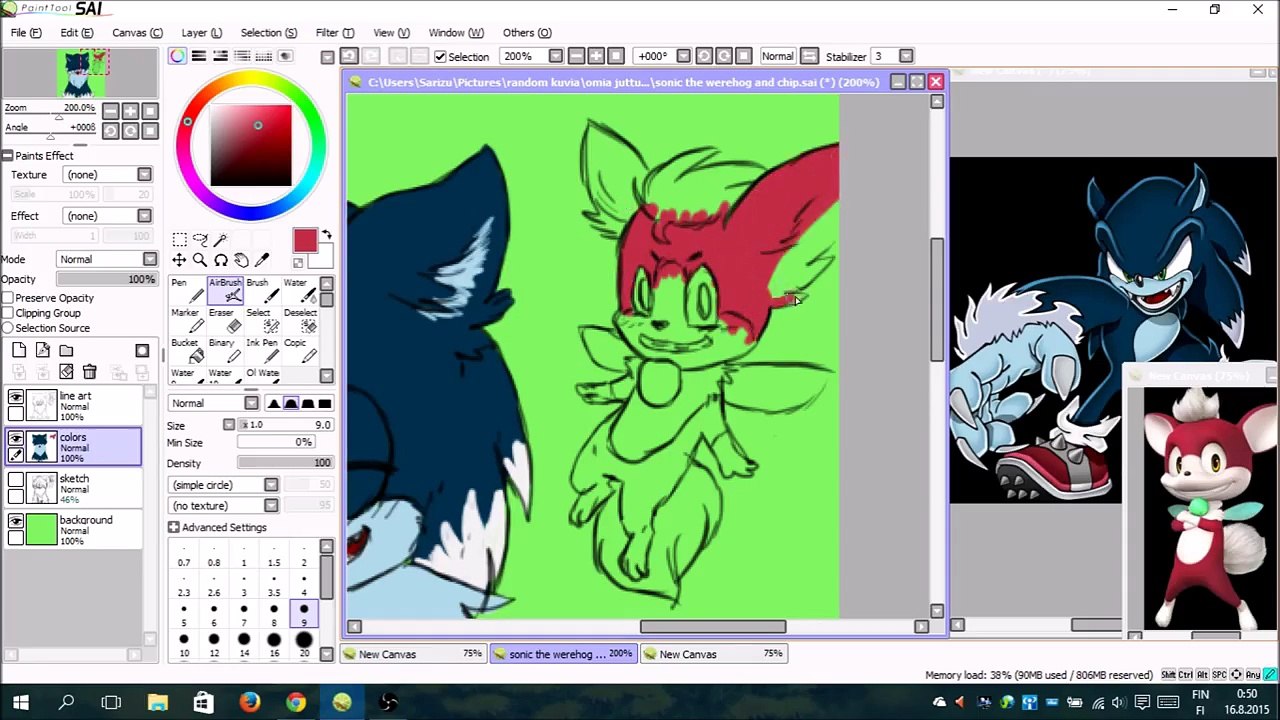Expand the Advanced Settings section
Image resolution: width=1280 pixels, height=720 pixels.
[174, 527]
